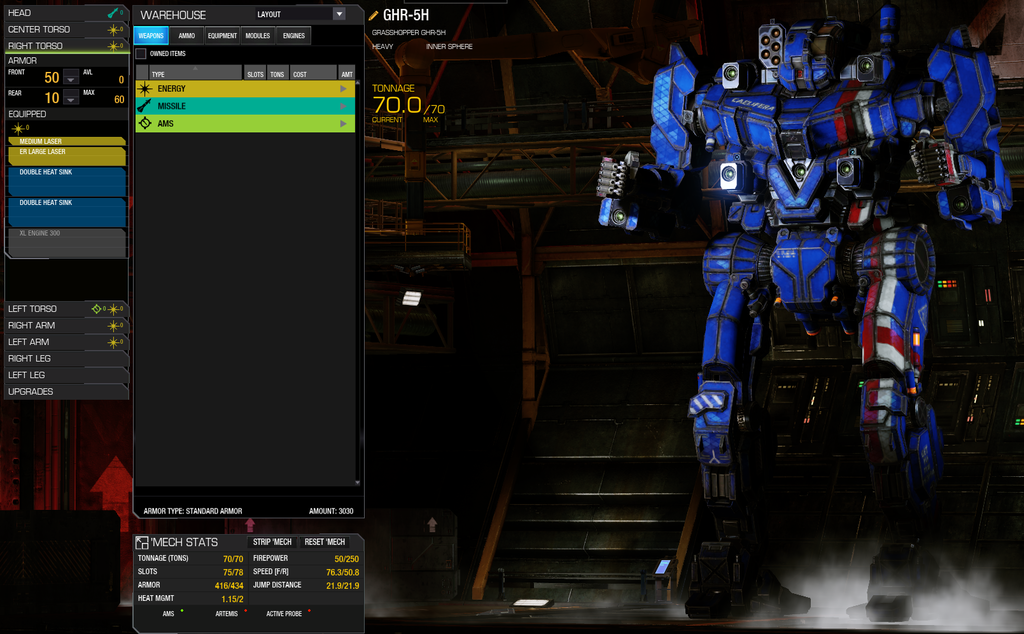Expand the Left Leg component section
The image size is (1024, 634).
[65, 375]
